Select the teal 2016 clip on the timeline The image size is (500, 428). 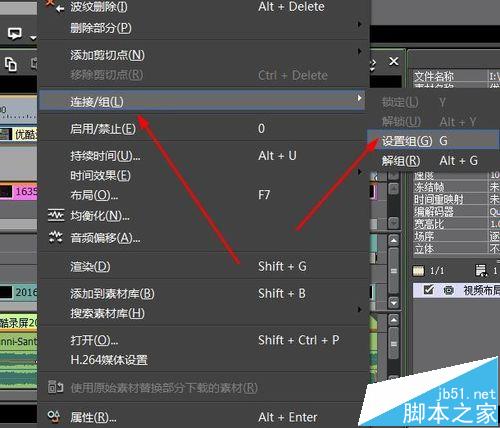point(19,292)
